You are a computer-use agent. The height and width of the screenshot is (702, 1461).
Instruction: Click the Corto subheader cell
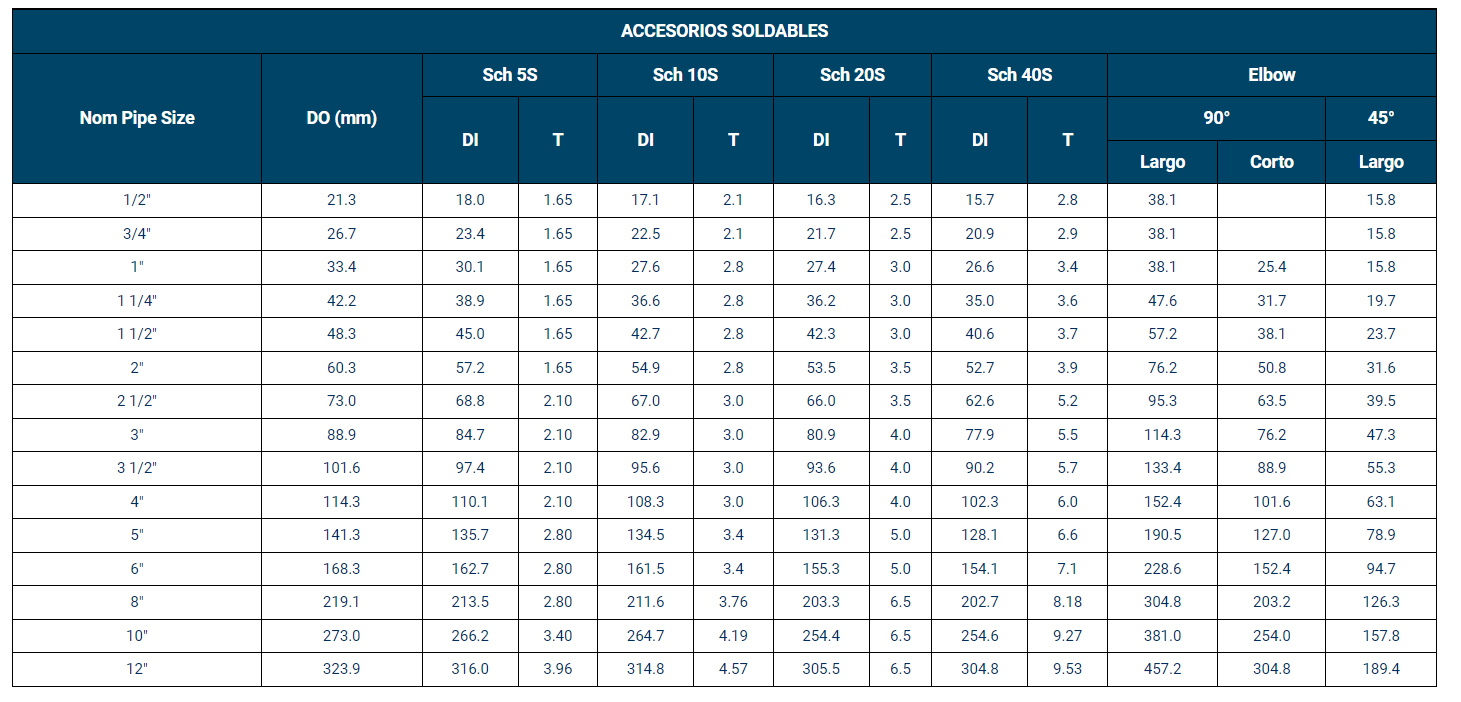(1271, 162)
